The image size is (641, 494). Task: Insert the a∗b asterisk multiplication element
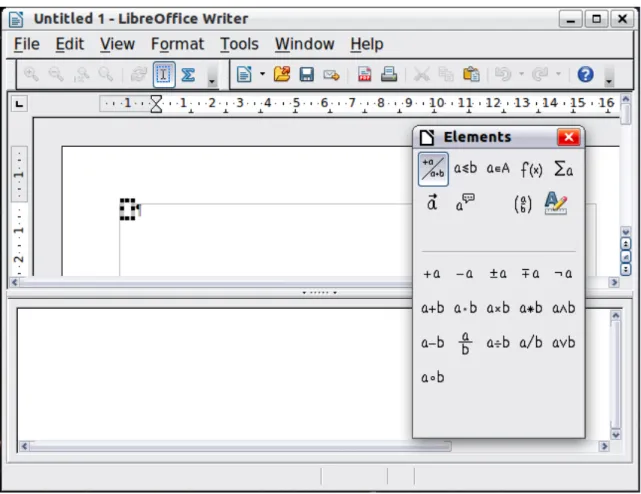click(x=531, y=308)
